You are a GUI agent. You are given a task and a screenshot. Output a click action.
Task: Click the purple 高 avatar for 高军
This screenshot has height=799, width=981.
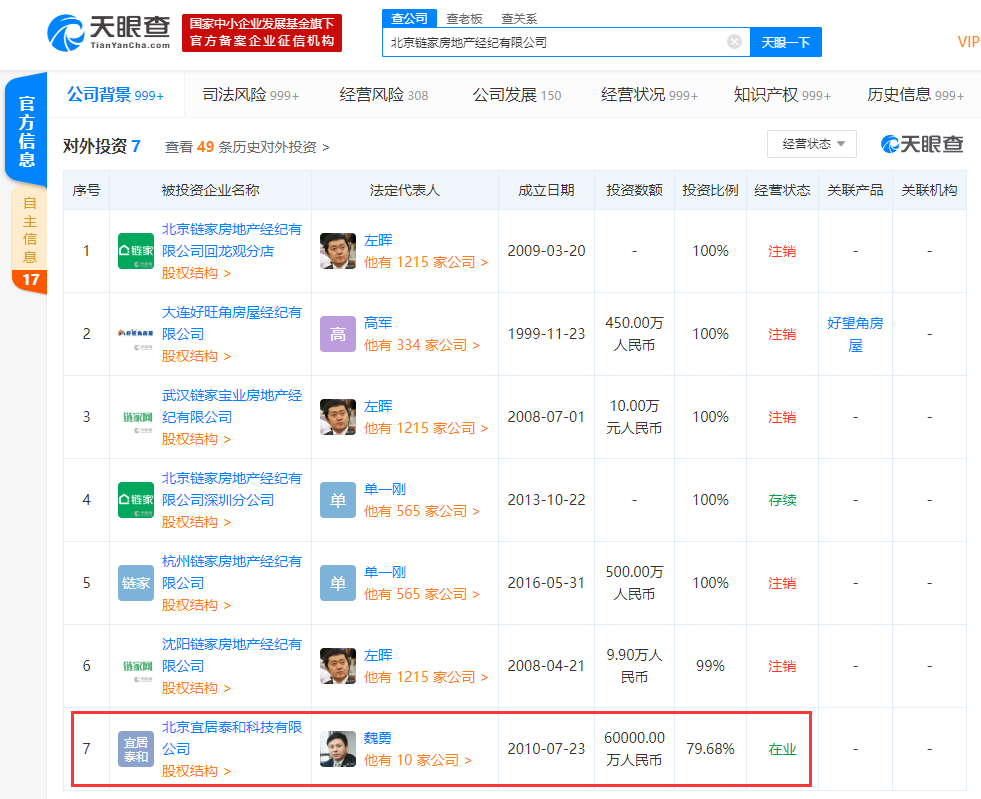[x=338, y=334]
